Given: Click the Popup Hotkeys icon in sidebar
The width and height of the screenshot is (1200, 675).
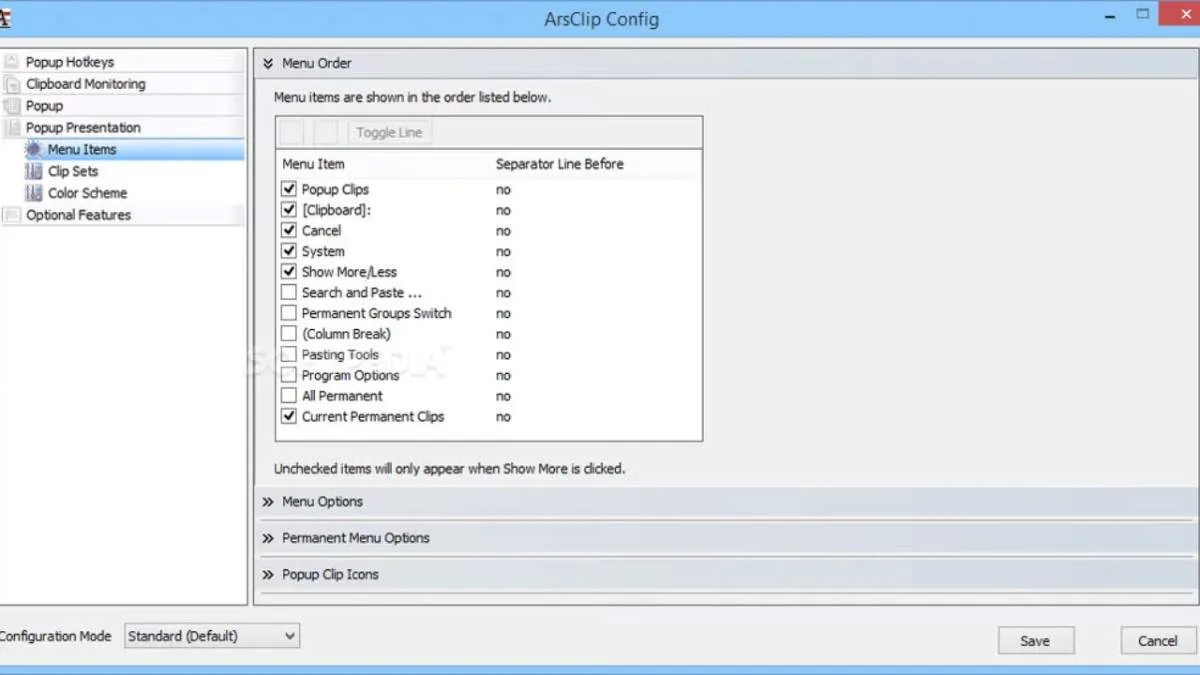Looking at the screenshot, I should [x=12, y=62].
